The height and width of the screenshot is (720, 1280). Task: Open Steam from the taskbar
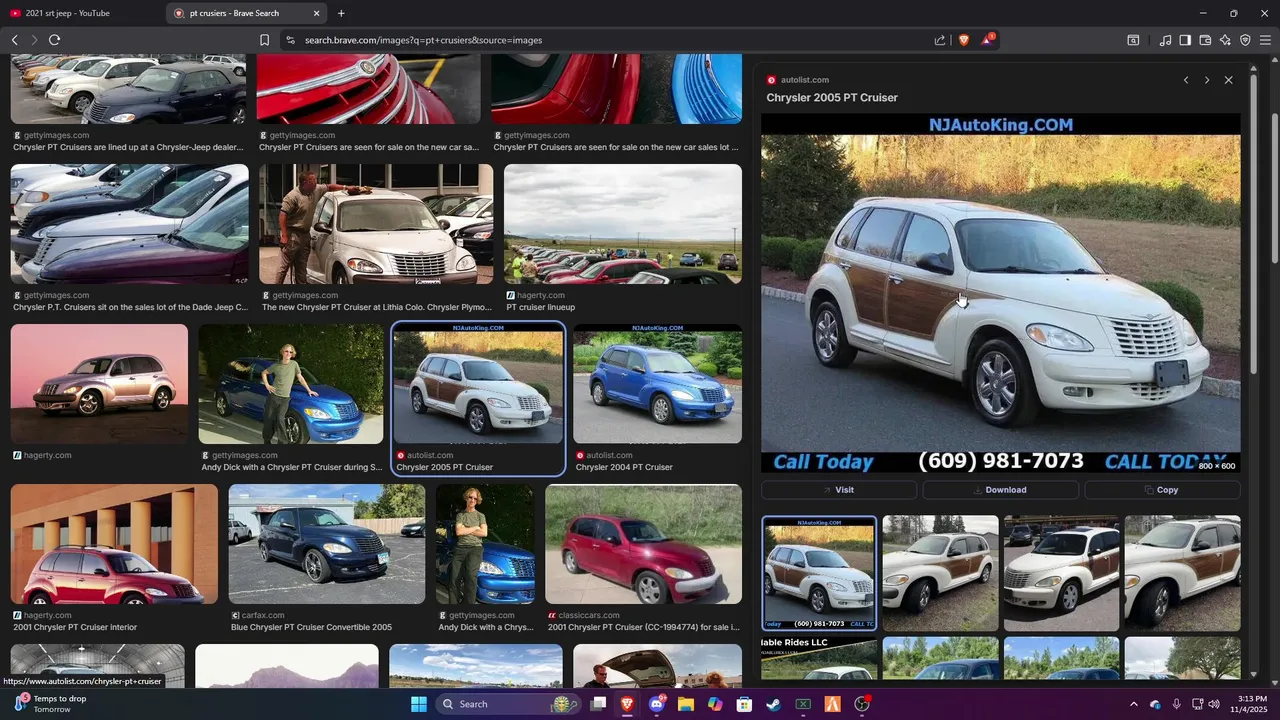click(x=773, y=704)
